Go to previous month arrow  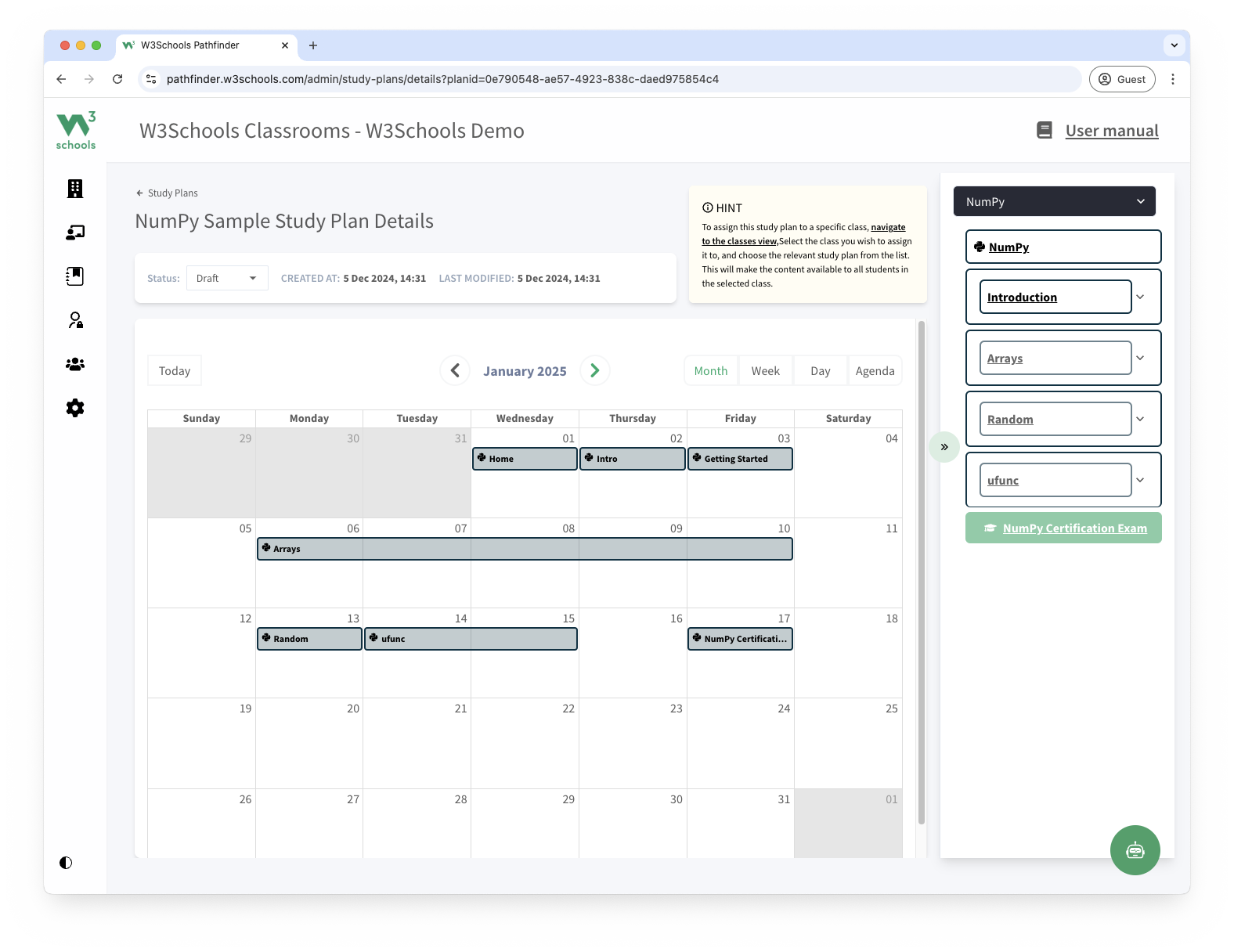(455, 370)
